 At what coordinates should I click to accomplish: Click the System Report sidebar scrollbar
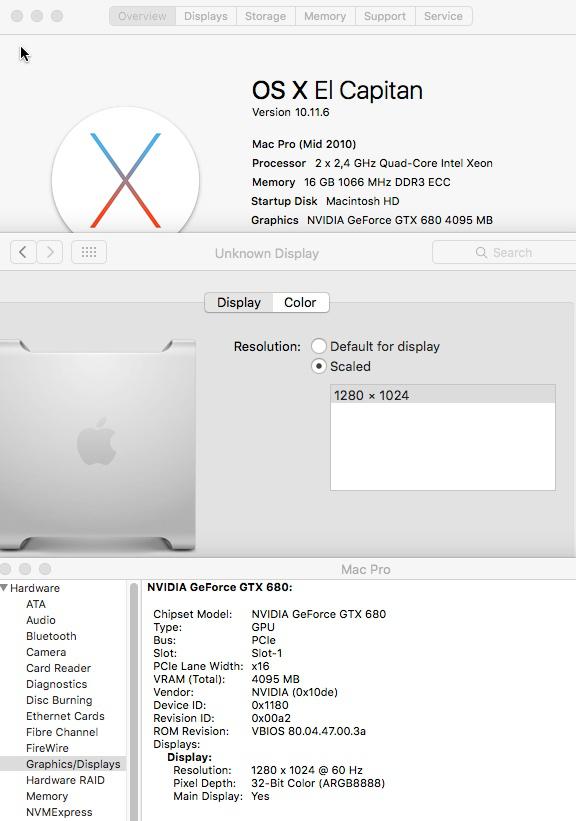coord(134,702)
